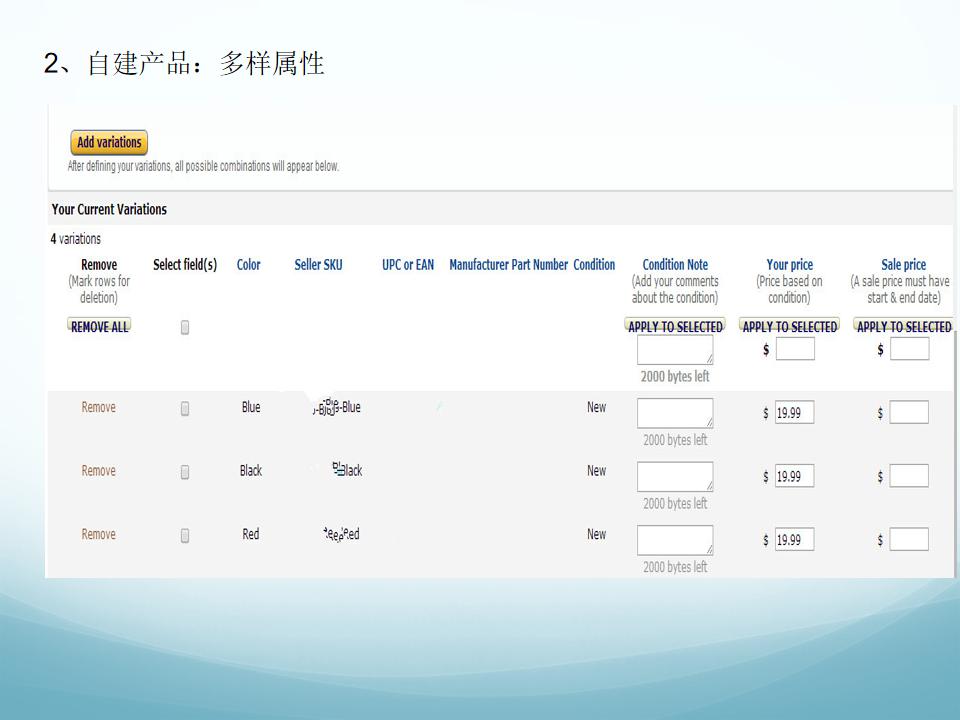Check the selection box for the Blue row

[185, 408]
